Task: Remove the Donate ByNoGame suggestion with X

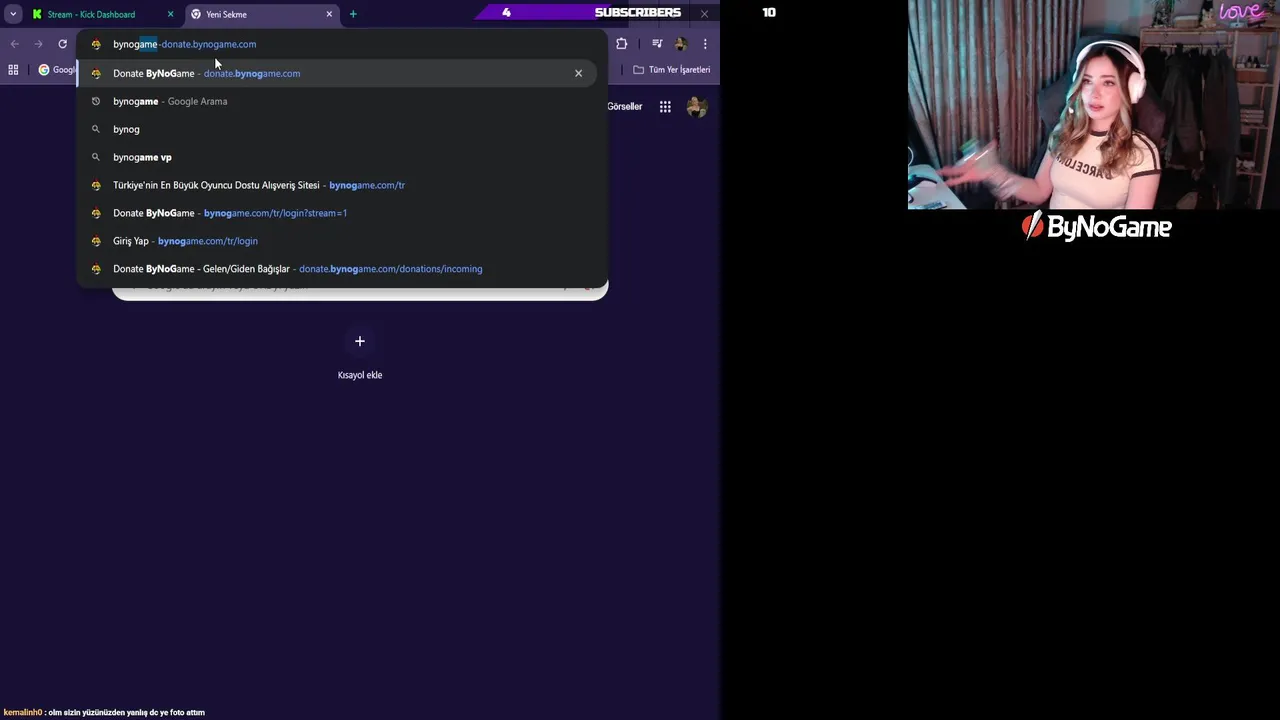Action: [578, 73]
